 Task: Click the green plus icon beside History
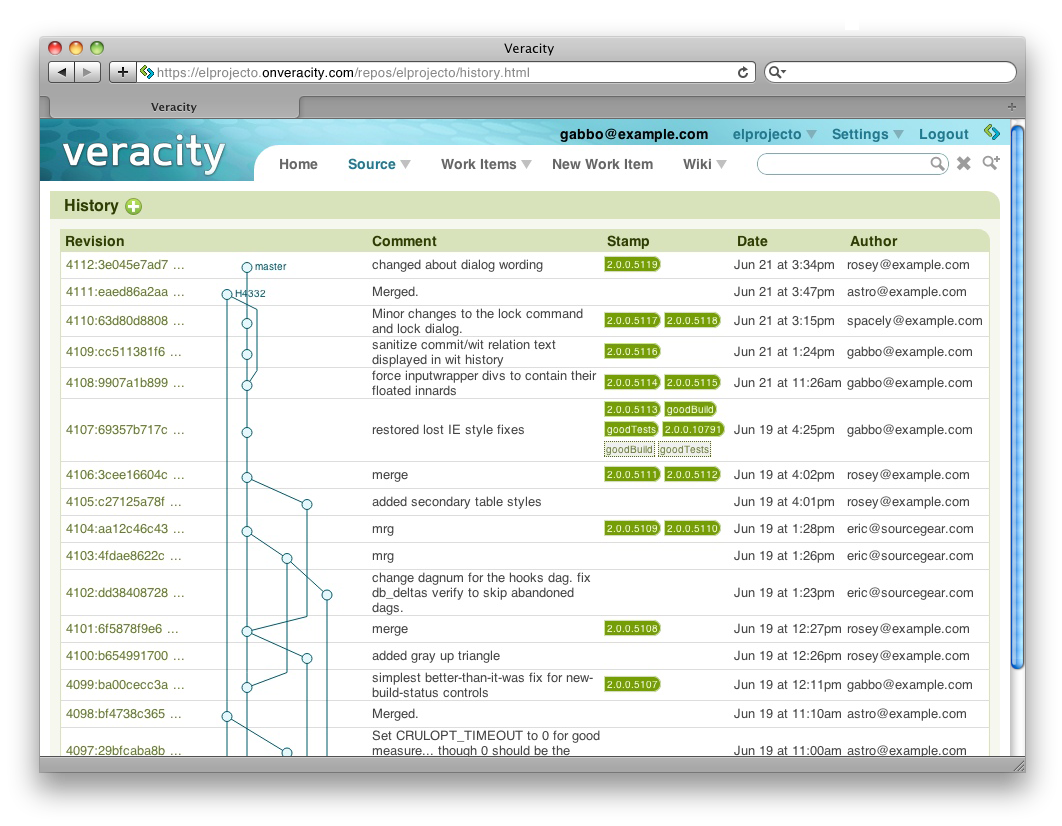[x=134, y=206]
